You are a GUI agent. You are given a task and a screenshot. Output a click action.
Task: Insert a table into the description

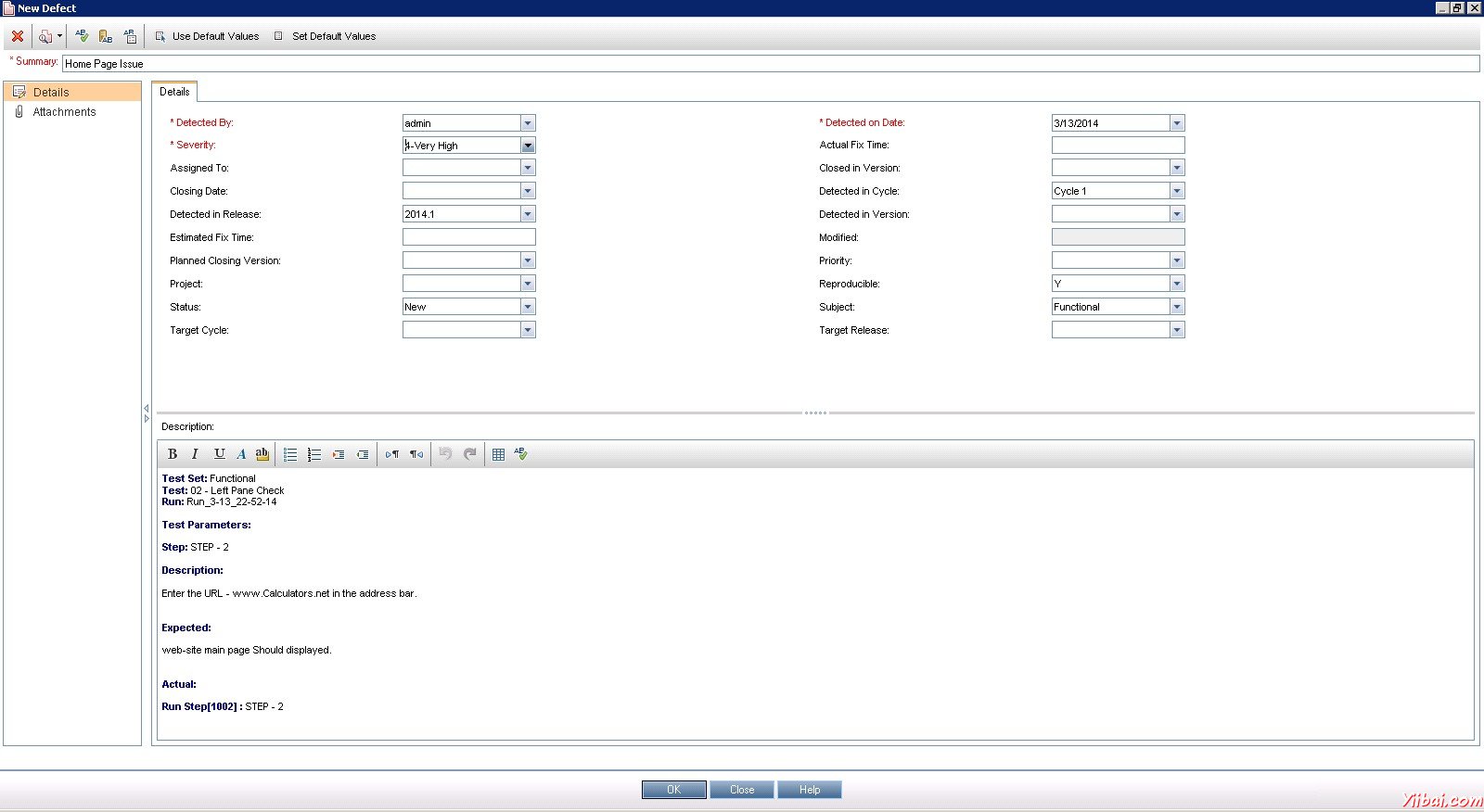[498, 454]
